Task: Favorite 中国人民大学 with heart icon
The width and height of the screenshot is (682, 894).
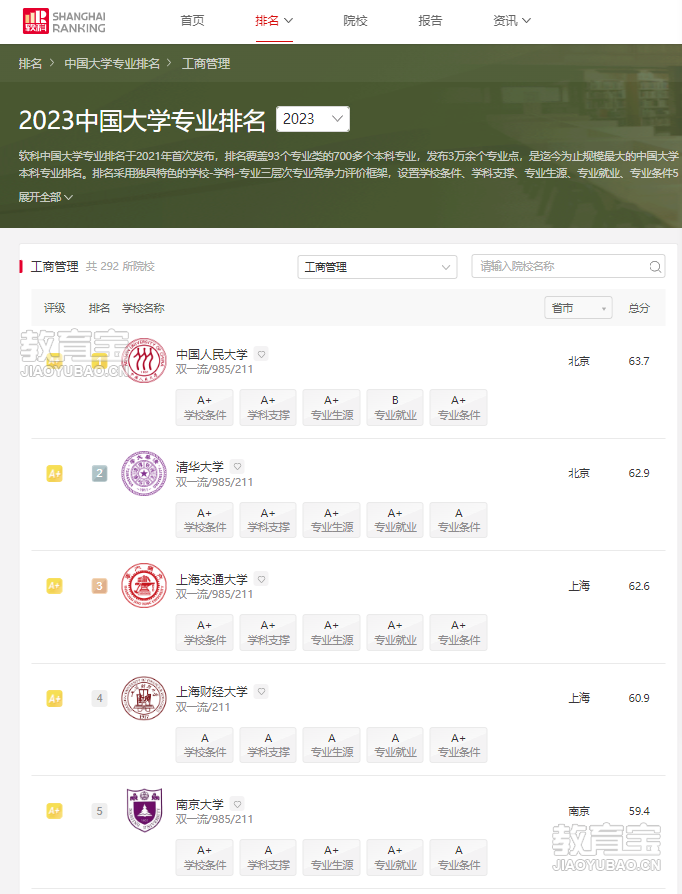Action: coord(261,354)
